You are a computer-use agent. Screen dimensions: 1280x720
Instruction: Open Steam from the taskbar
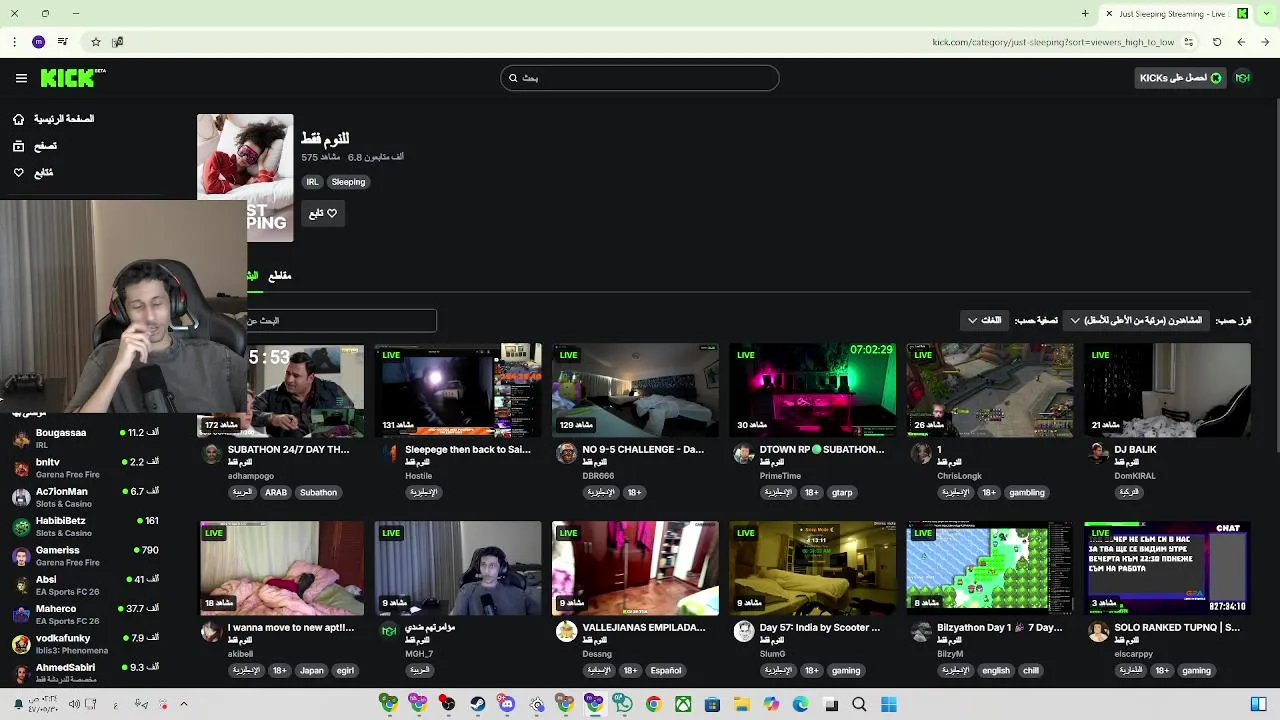(477, 704)
